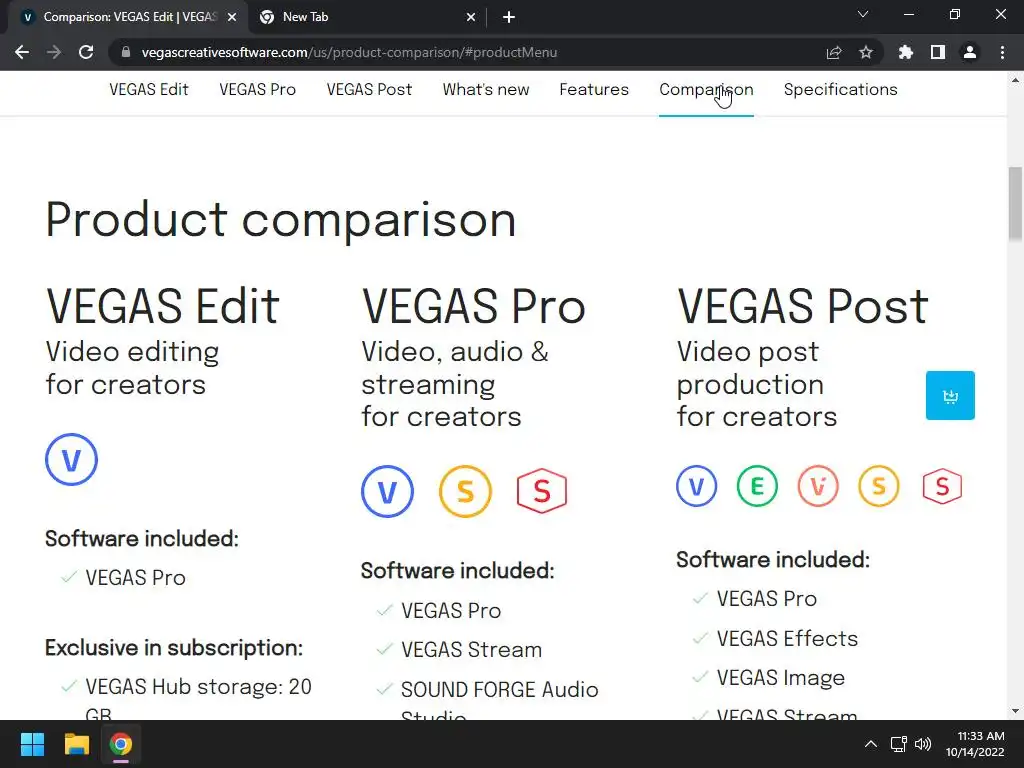This screenshot has width=1024, height=768.
Task: Click 'VEGAS Pro' under VEGAS Edit software included
Action: [135, 577]
